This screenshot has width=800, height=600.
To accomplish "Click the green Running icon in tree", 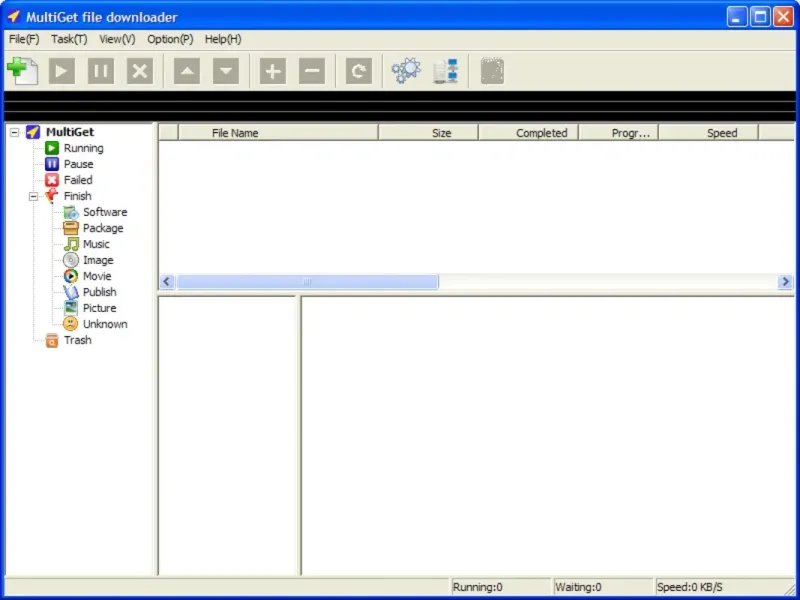I will pos(52,148).
